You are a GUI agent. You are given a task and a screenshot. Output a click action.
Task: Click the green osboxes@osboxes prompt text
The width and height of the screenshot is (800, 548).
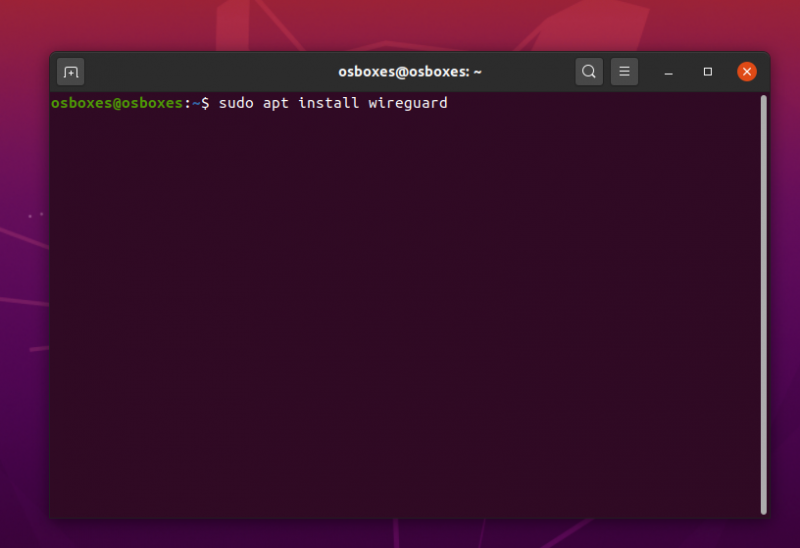pos(116,103)
